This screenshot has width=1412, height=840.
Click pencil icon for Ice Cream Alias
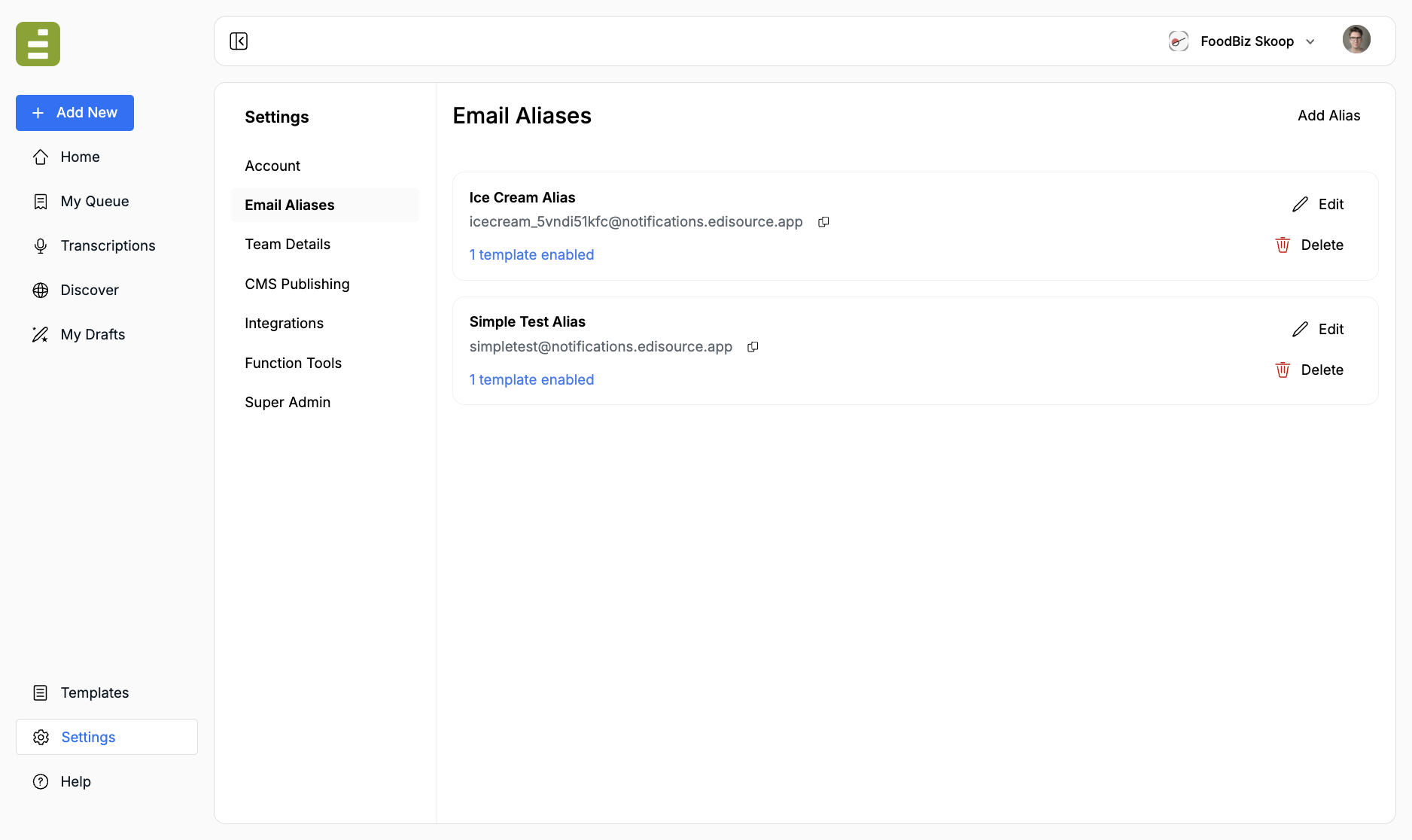1300,205
